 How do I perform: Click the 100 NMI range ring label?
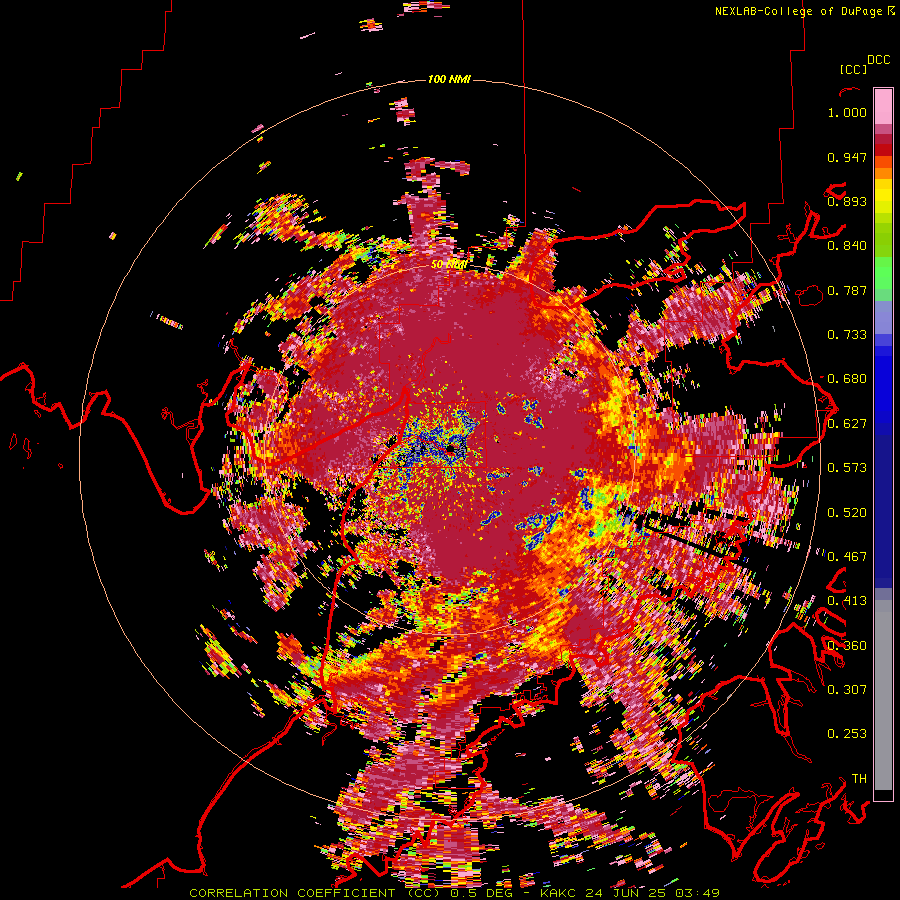coord(449,79)
